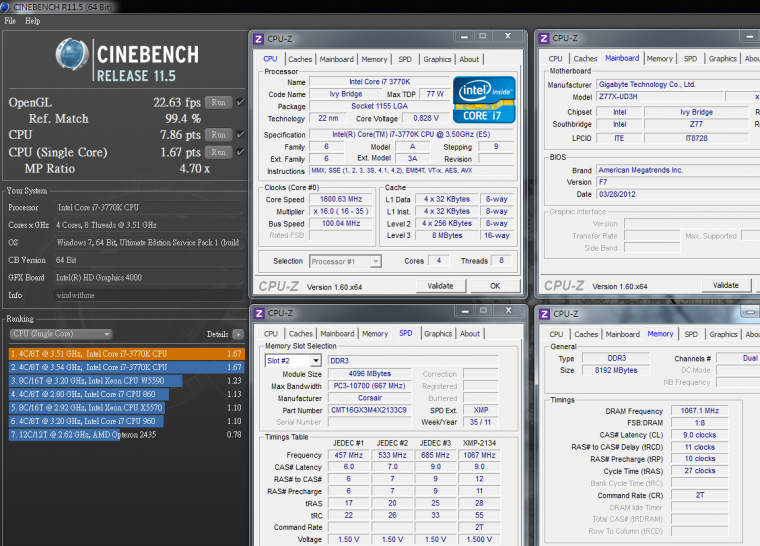Image resolution: width=760 pixels, height=546 pixels.
Task: Click Cinebench title bar app icon
Action: click(7, 6)
